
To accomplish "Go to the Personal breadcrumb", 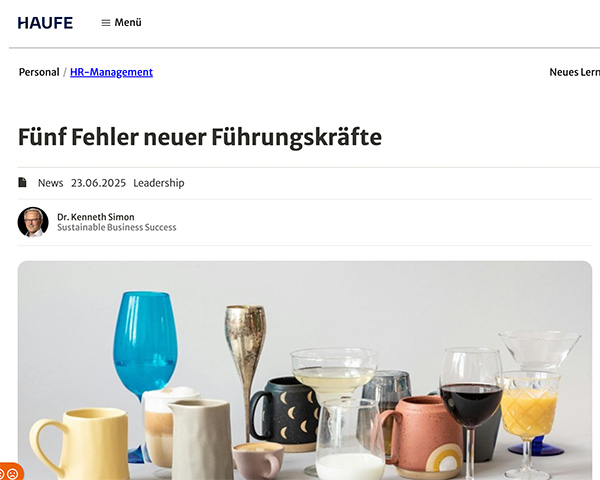I will (39, 72).
